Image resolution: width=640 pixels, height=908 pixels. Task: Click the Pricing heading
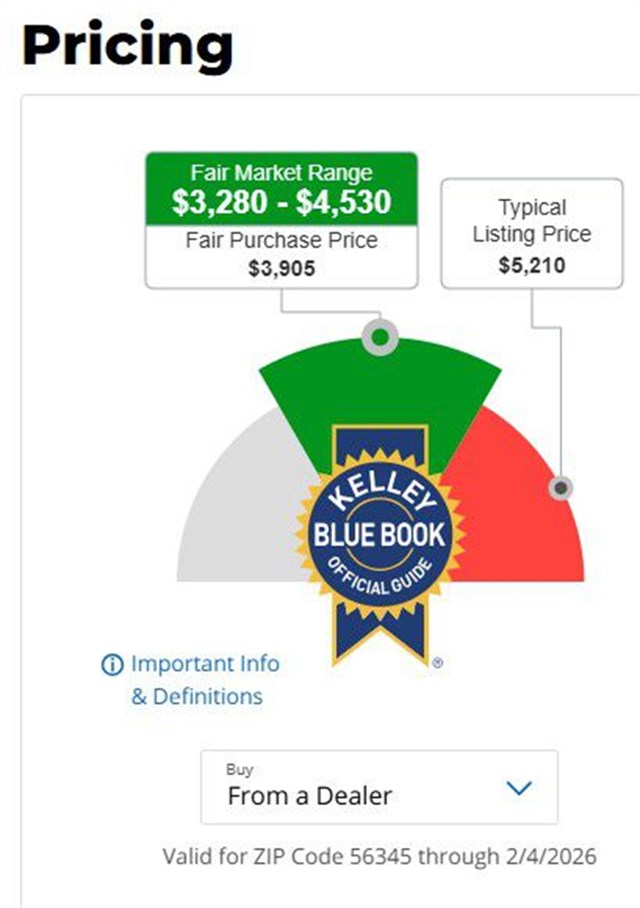[127, 46]
